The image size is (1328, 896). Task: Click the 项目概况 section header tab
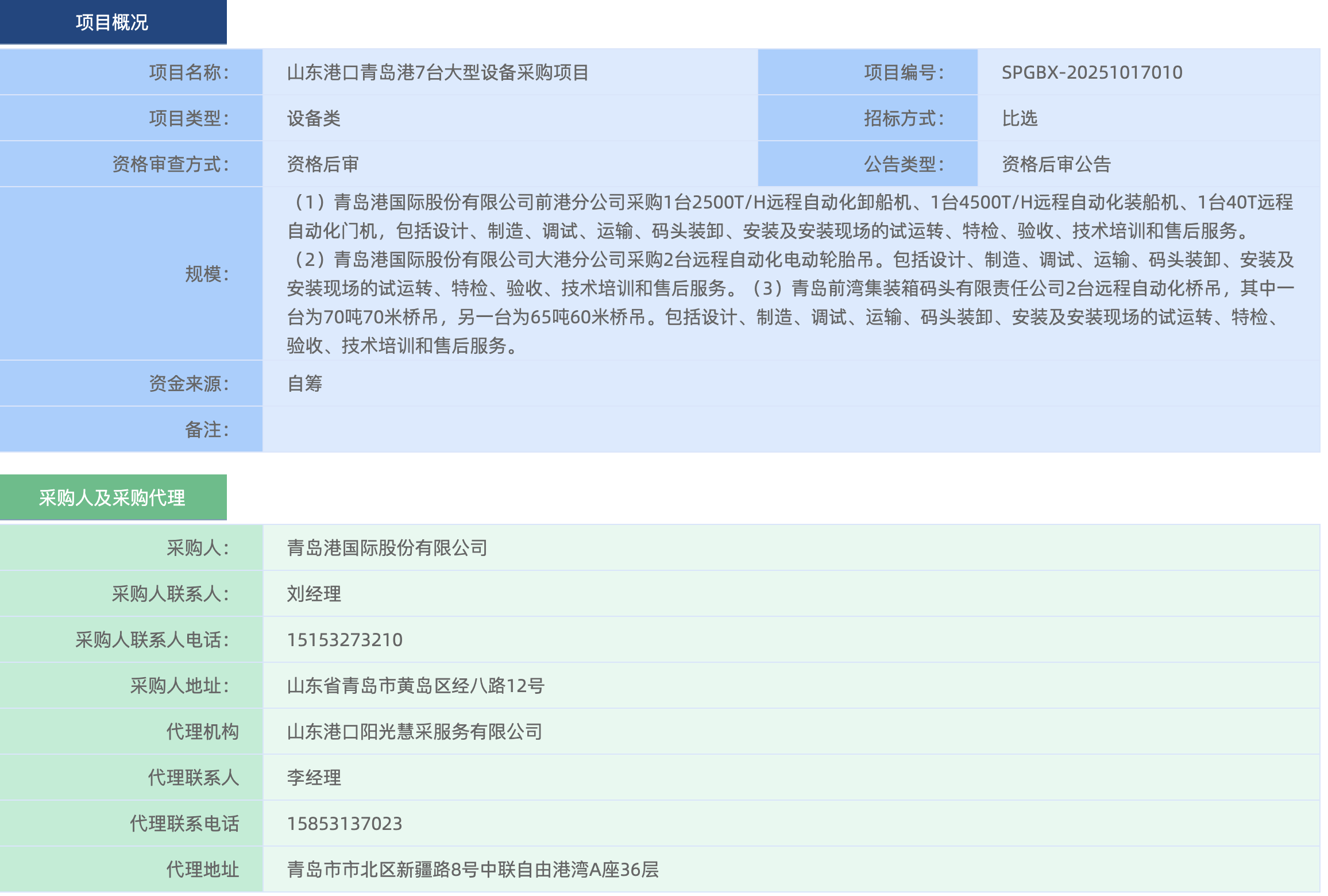[113, 22]
